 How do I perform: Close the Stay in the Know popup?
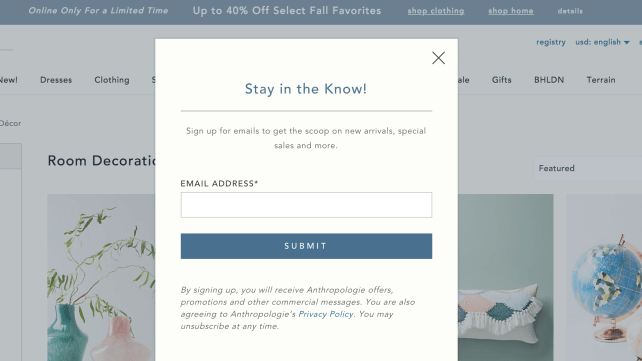click(x=438, y=58)
